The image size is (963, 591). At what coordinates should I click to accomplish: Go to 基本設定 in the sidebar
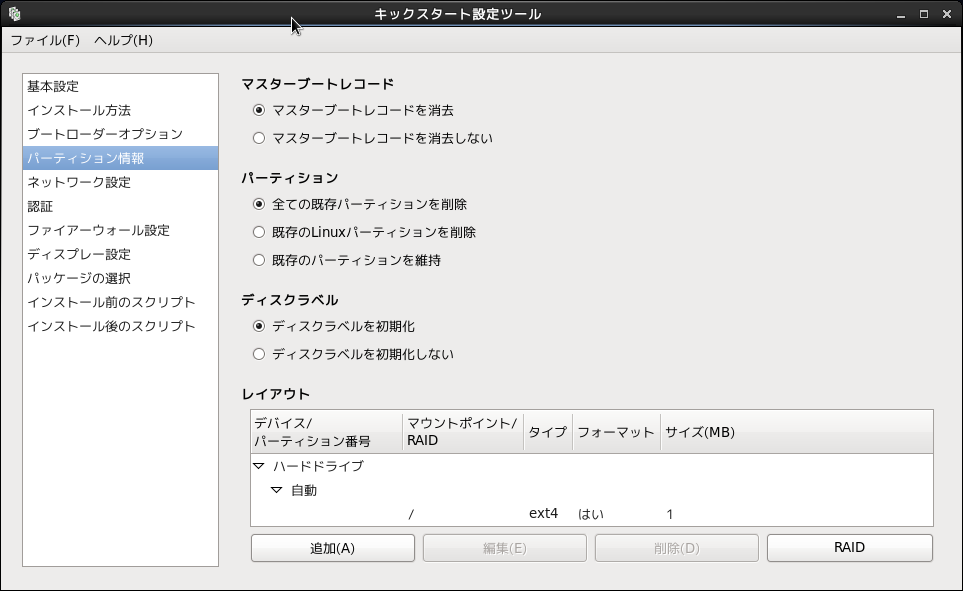53,86
